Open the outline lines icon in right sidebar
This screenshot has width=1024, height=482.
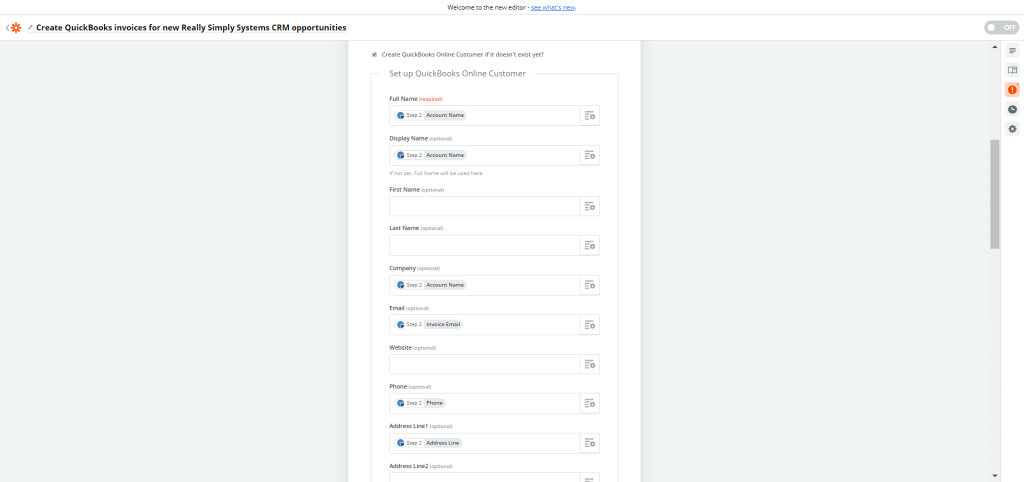click(1012, 51)
